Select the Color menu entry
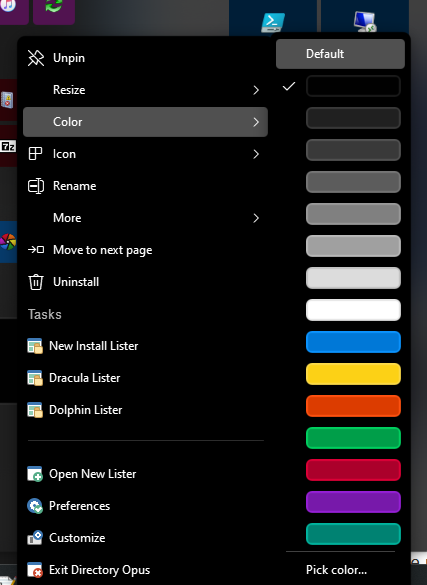Image resolution: width=427 pixels, height=585 pixels. point(145,122)
